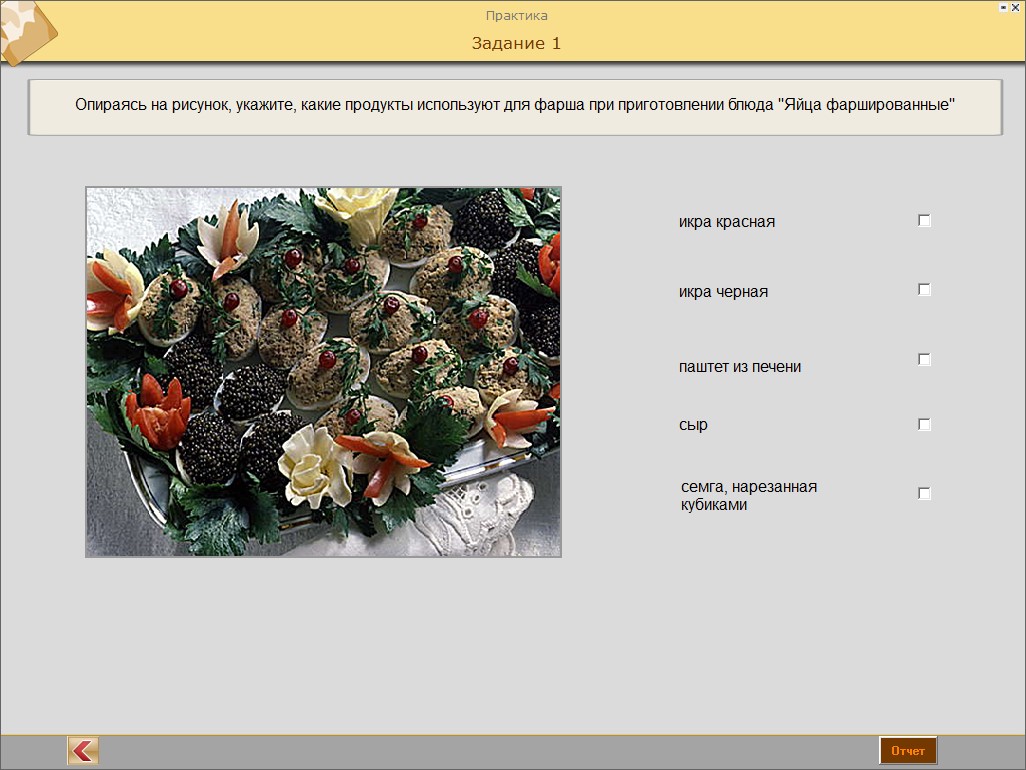Click the back arrow navigation icon
Viewport: 1026px width, 770px height.
[x=83, y=750]
